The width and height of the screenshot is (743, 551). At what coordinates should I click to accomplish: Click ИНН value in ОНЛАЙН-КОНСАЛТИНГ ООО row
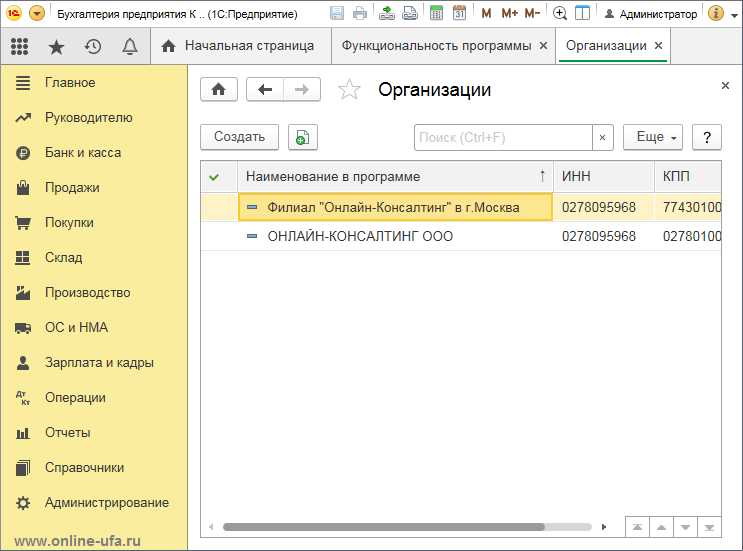tap(599, 236)
